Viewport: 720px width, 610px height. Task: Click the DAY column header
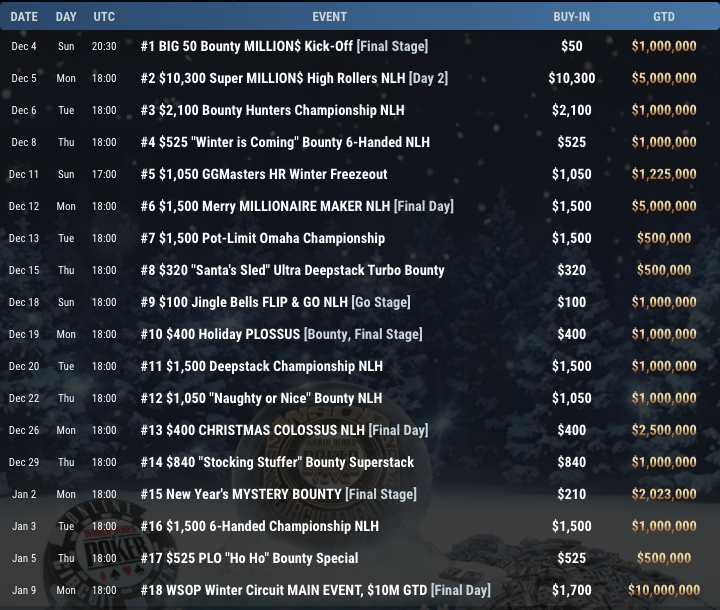pos(66,17)
